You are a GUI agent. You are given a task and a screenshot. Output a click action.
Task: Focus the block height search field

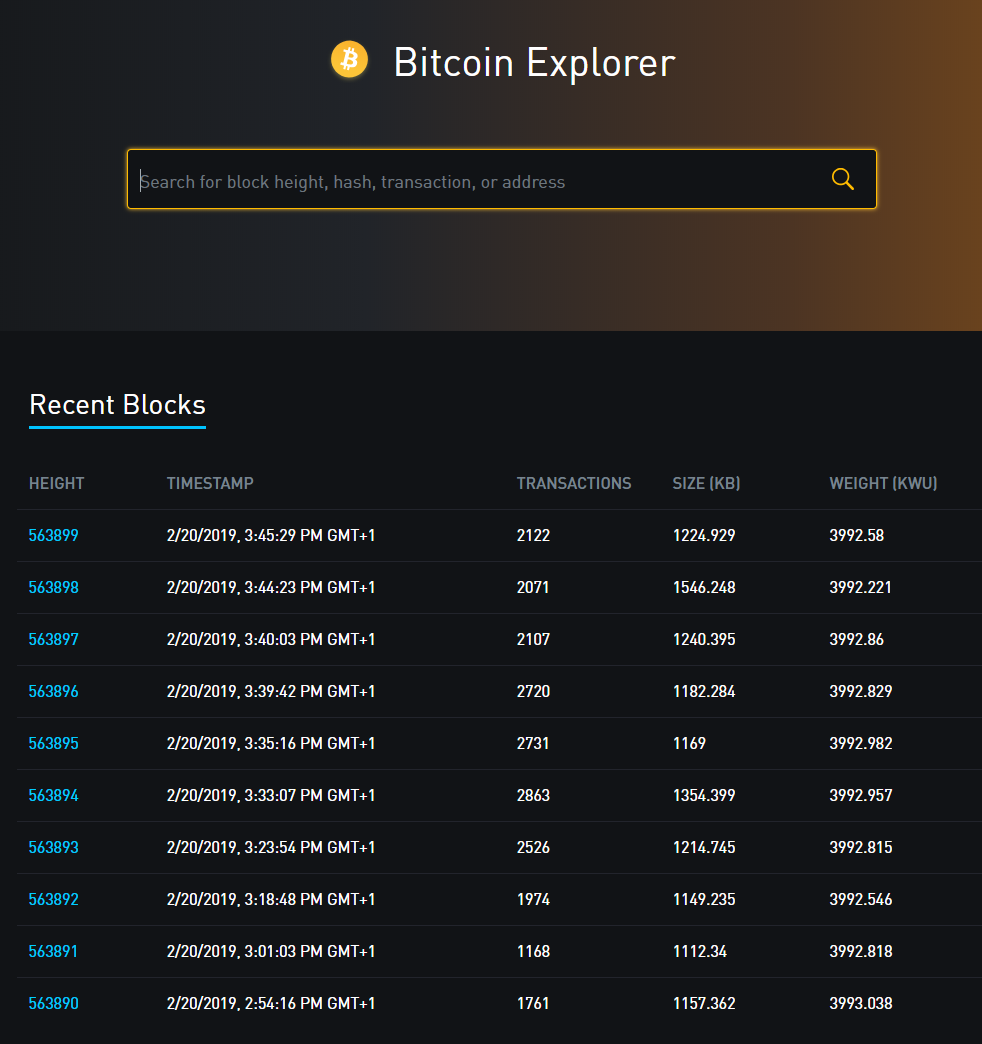click(477, 180)
